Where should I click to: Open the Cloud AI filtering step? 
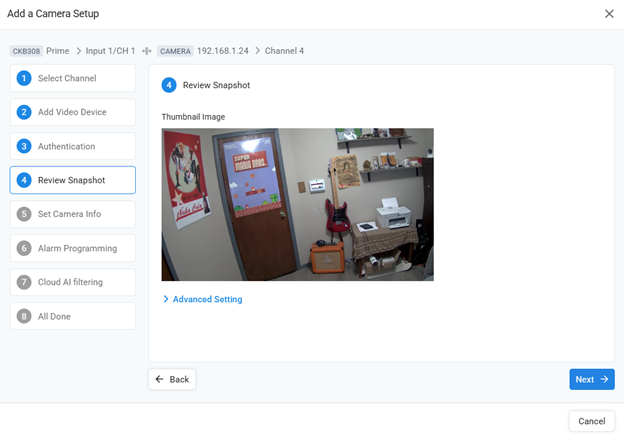pyautogui.click(x=72, y=283)
